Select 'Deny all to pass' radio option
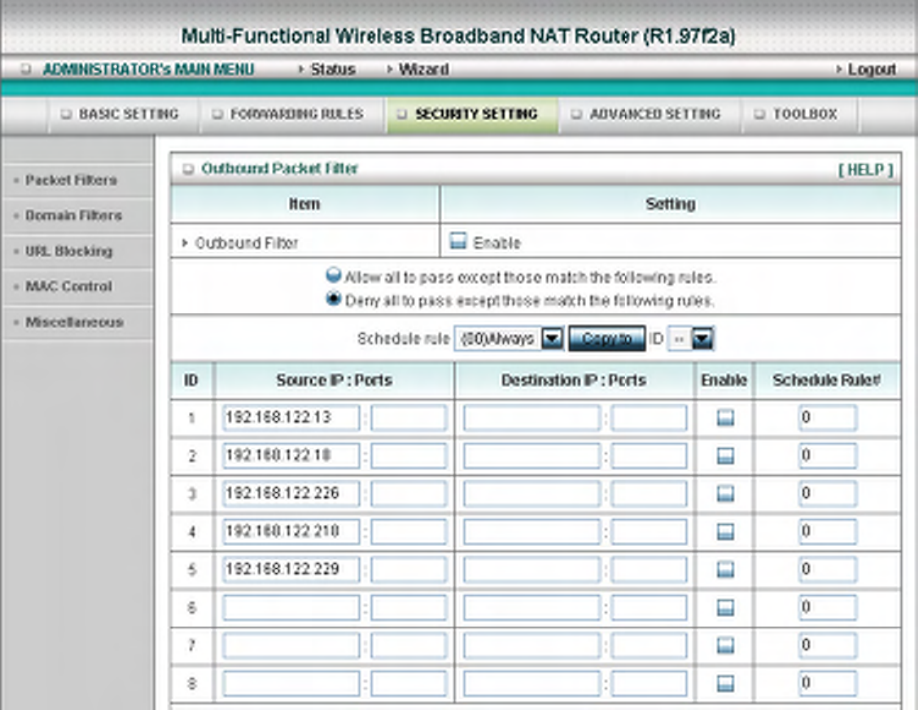 333,299
